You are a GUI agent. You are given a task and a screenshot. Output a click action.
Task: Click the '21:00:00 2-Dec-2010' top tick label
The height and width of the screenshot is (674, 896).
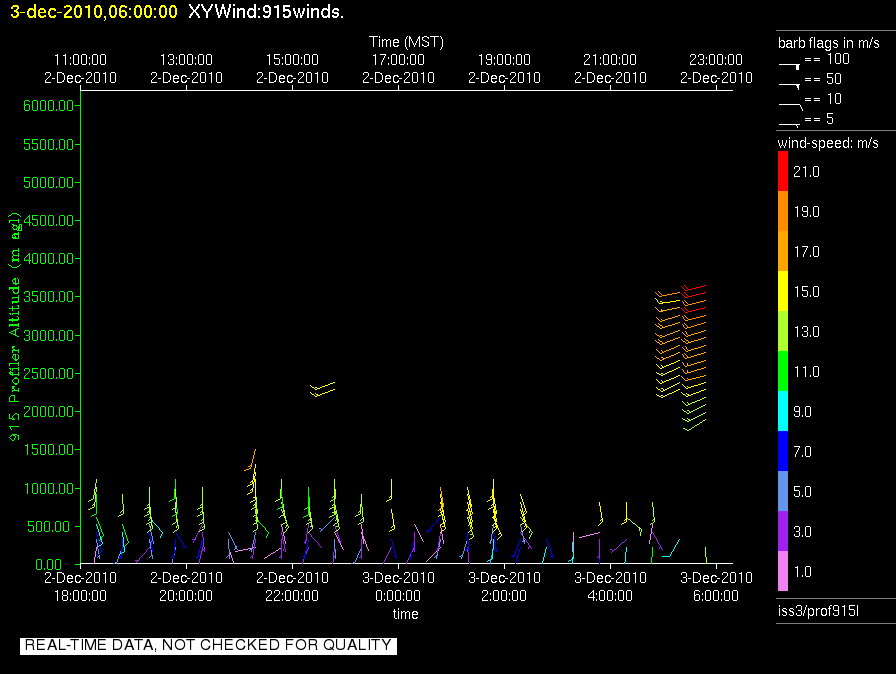pyautogui.click(x=610, y=69)
